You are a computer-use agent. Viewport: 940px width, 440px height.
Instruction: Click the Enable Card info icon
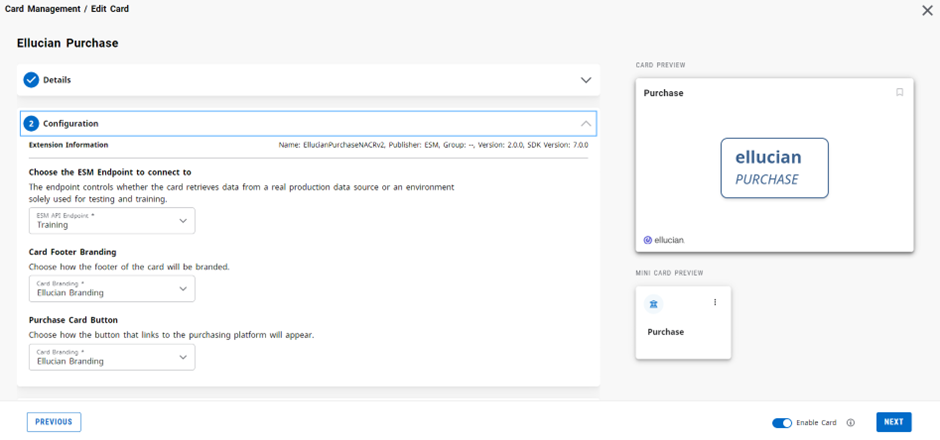tap(850, 423)
